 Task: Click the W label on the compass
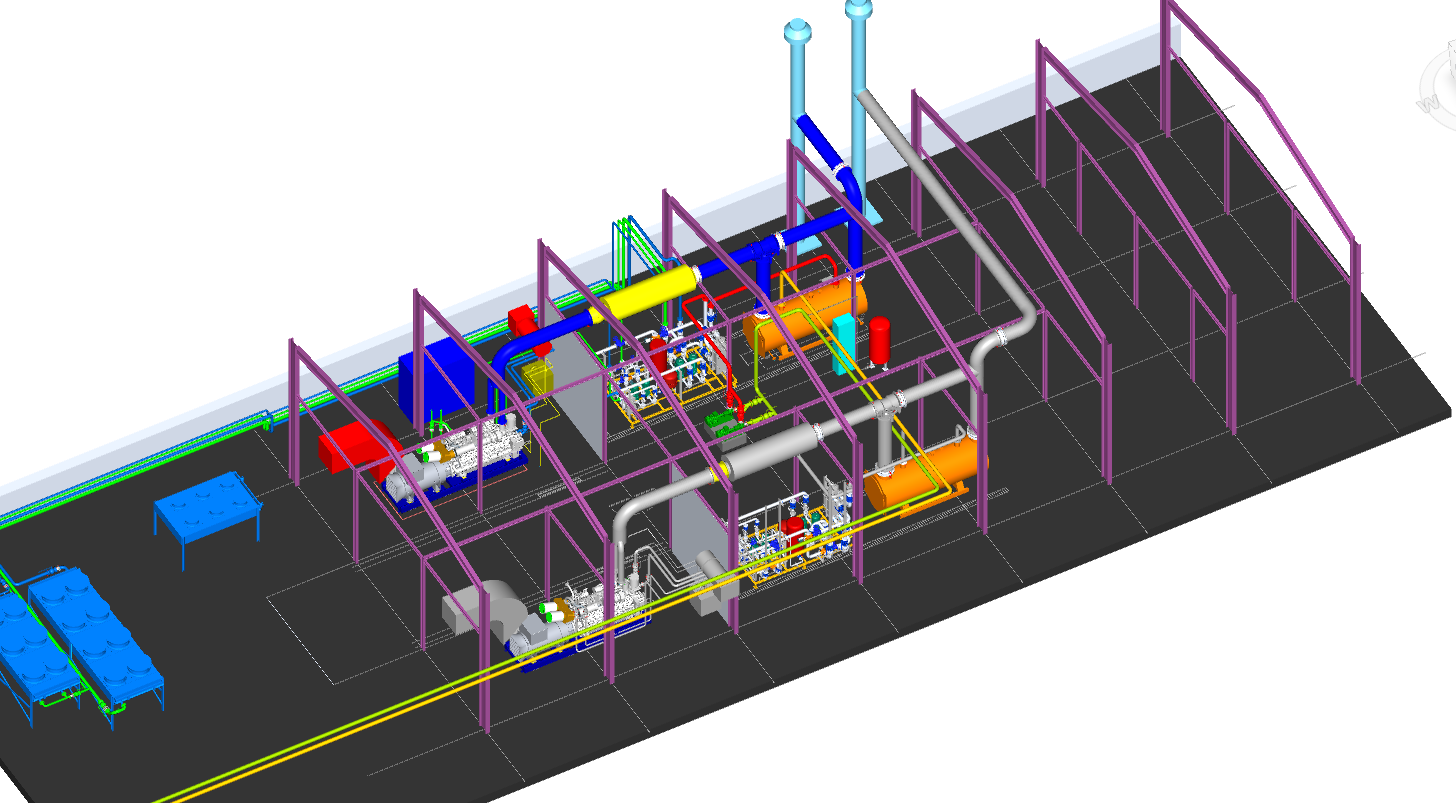1430,102
